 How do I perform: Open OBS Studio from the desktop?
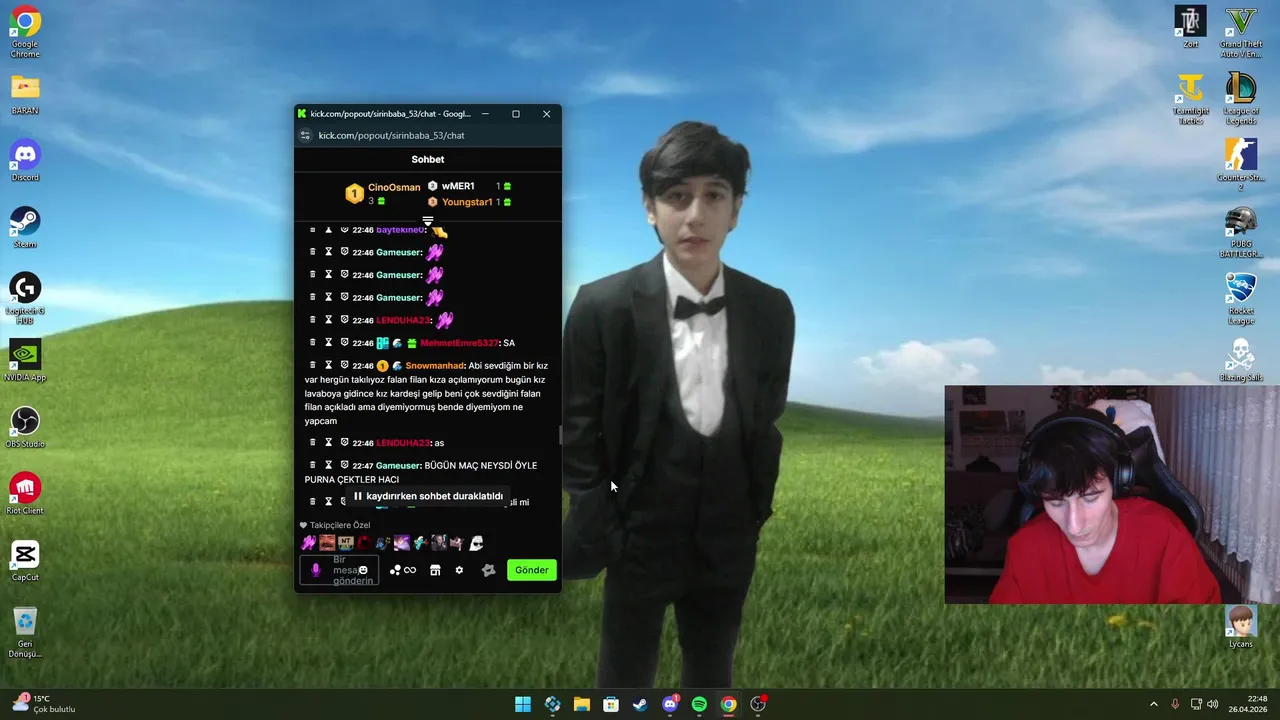(25, 427)
